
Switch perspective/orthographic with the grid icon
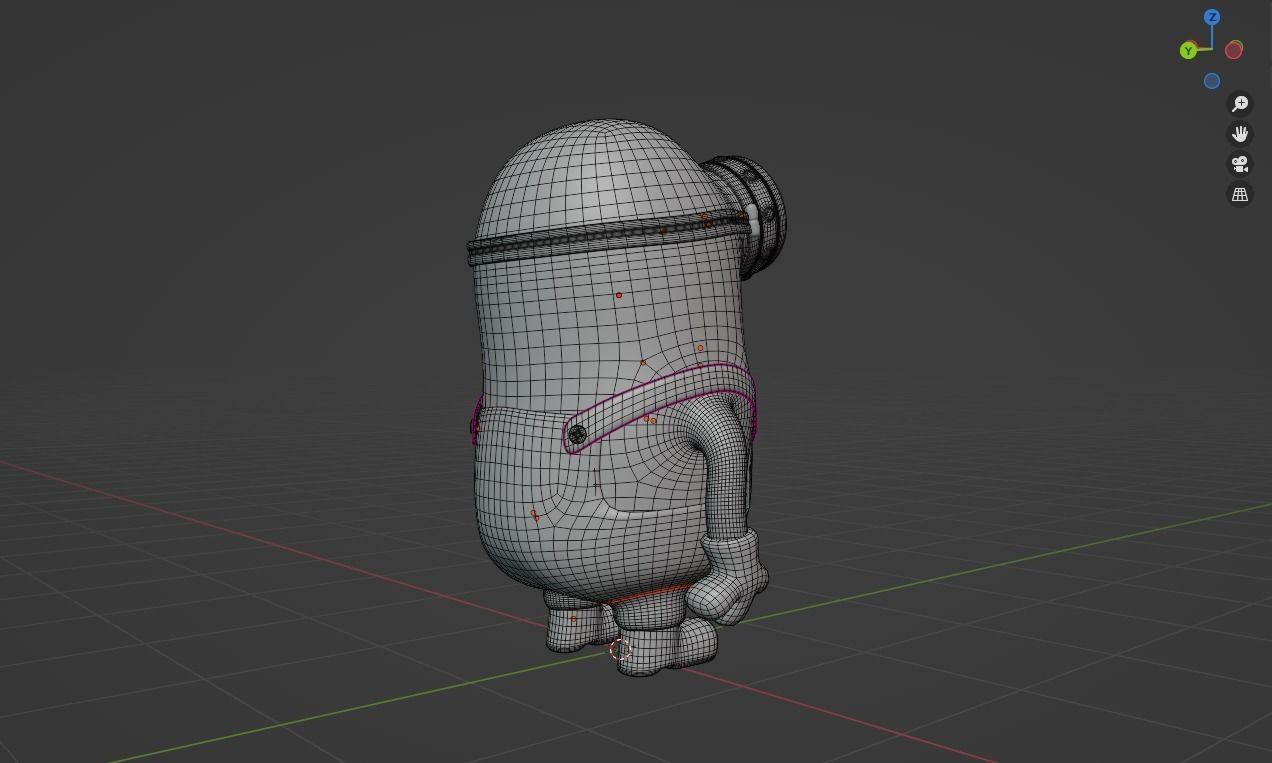(1240, 194)
